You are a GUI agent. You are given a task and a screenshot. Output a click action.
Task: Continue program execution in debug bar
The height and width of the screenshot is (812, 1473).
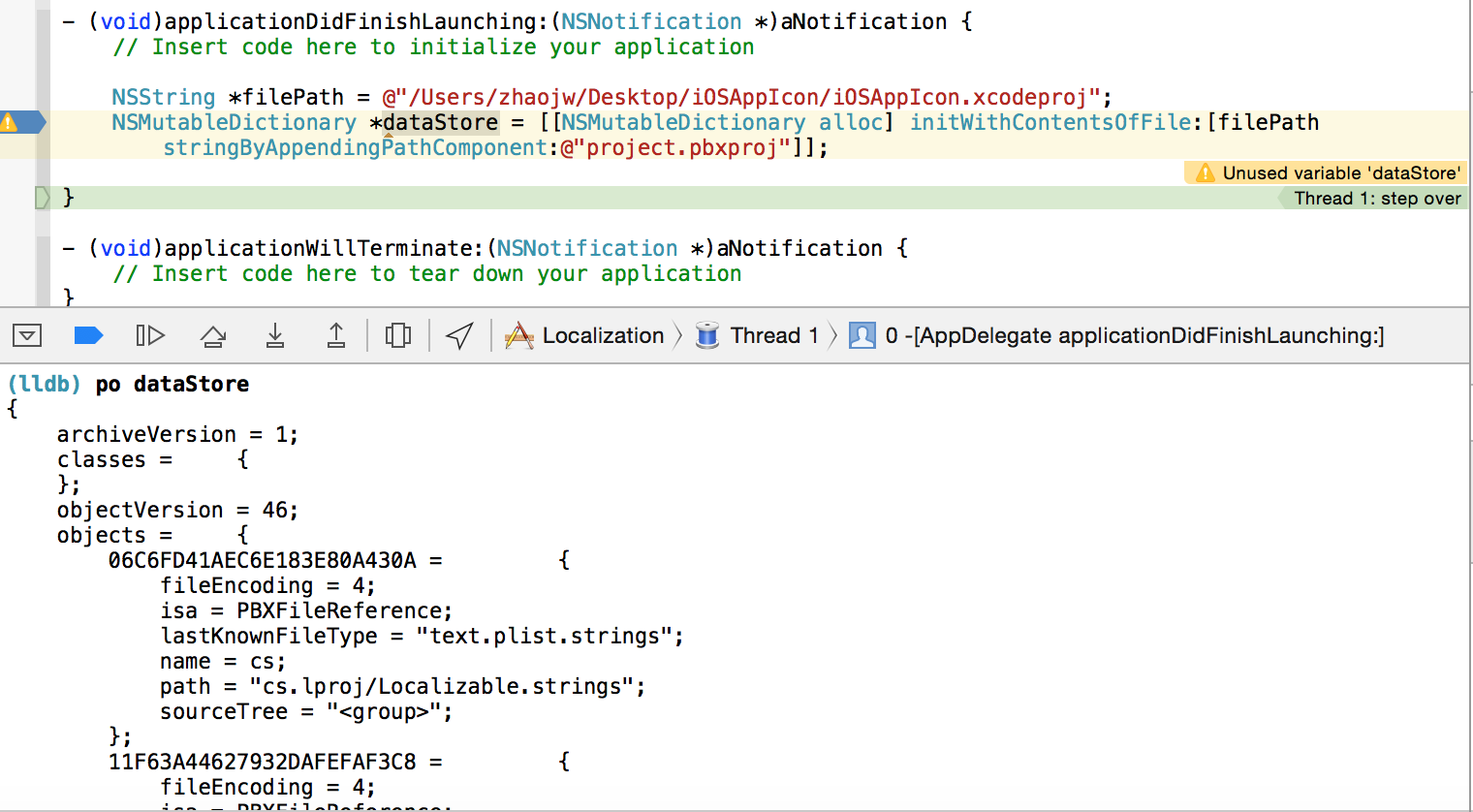coord(150,335)
